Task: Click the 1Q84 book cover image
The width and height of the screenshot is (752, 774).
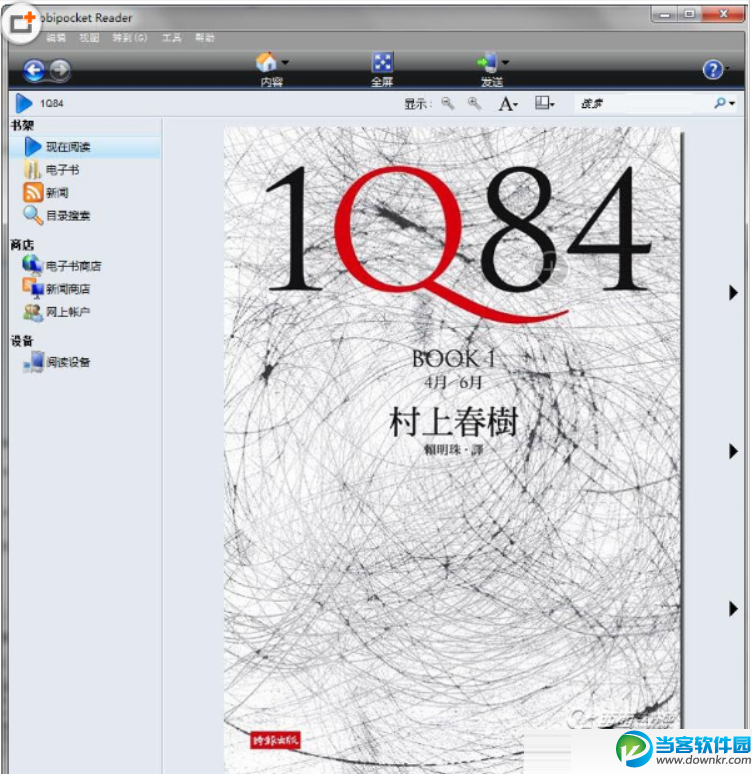Action: pyautogui.click(x=452, y=449)
